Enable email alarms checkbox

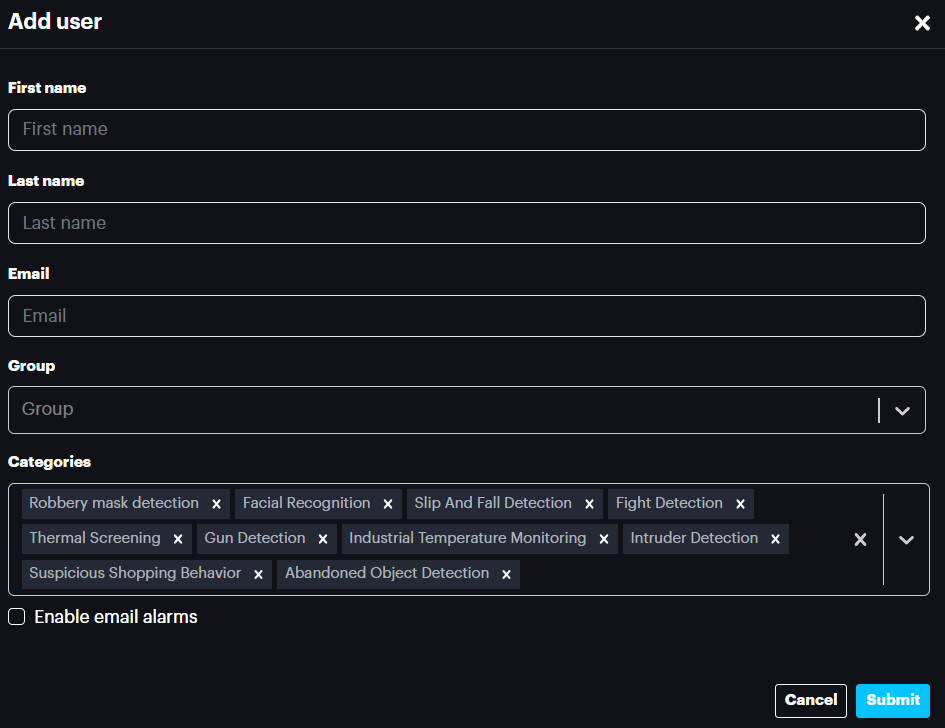[x=17, y=617]
